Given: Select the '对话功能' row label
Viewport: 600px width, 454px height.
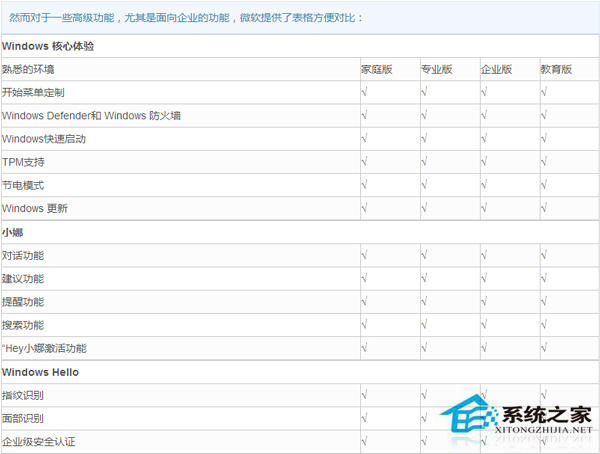Looking at the screenshot, I should tap(23, 255).
